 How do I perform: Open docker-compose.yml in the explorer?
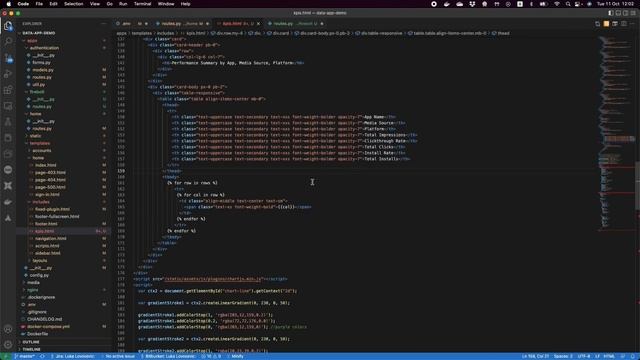48,327
